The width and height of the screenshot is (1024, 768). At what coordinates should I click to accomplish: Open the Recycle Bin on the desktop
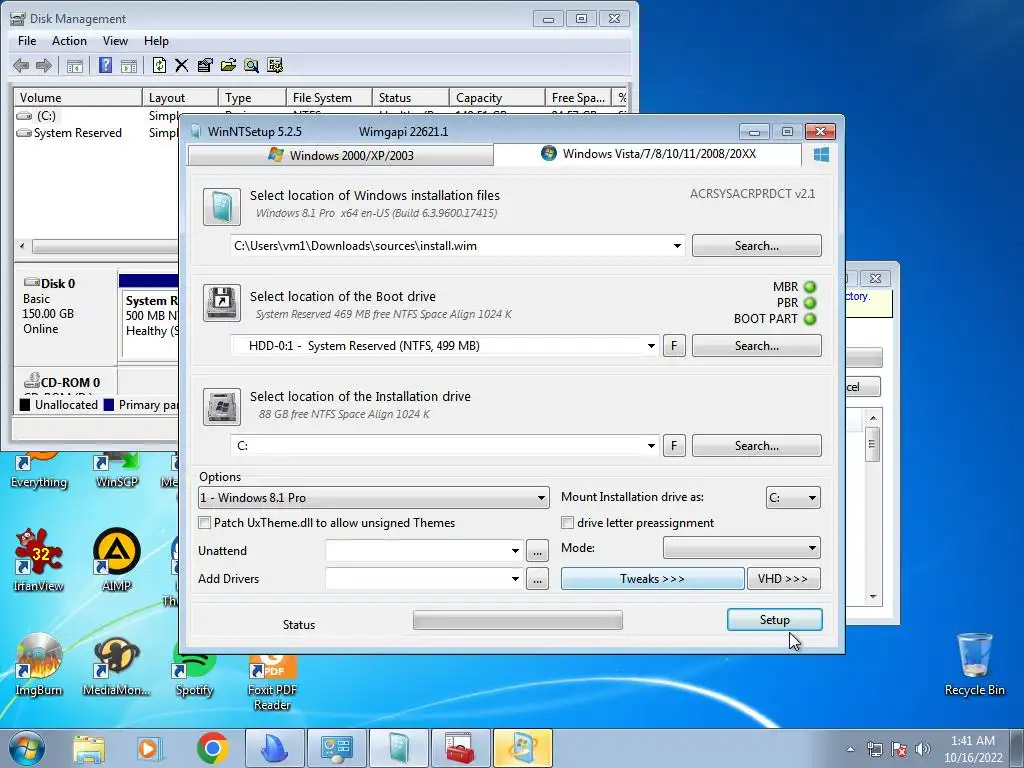point(974,664)
